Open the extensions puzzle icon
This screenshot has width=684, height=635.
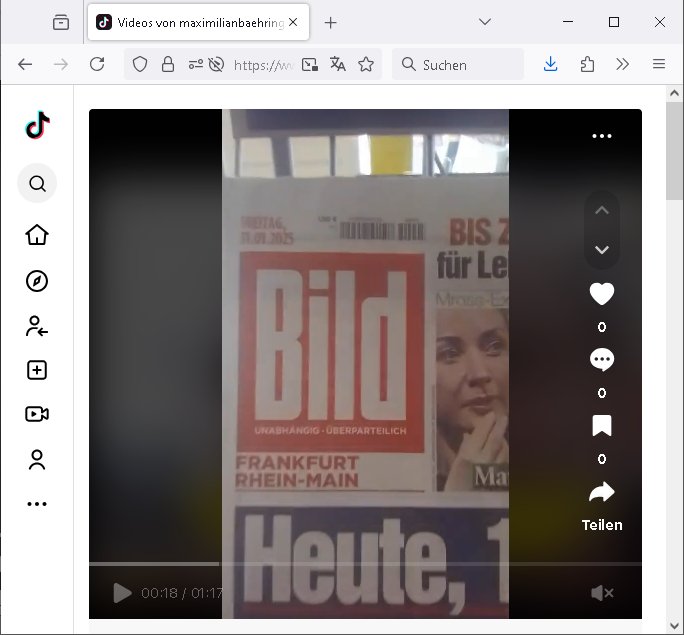587,64
